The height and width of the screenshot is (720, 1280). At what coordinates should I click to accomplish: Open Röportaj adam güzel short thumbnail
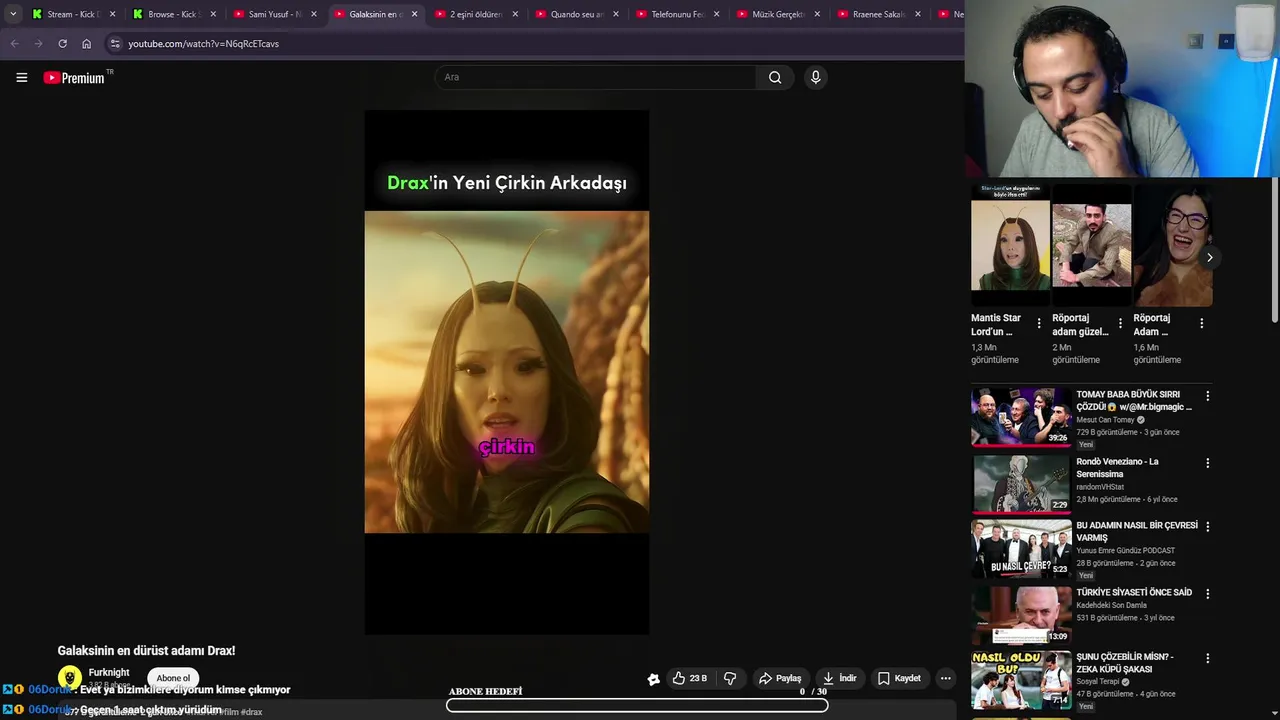(x=1091, y=245)
